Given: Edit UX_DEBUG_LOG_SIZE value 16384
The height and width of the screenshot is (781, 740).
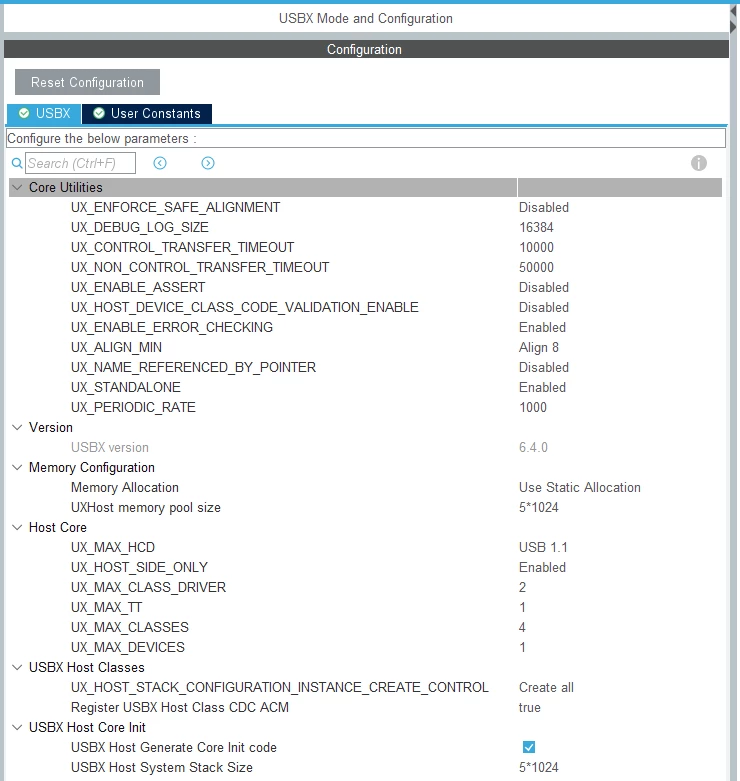Looking at the screenshot, I should click(x=536, y=227).
